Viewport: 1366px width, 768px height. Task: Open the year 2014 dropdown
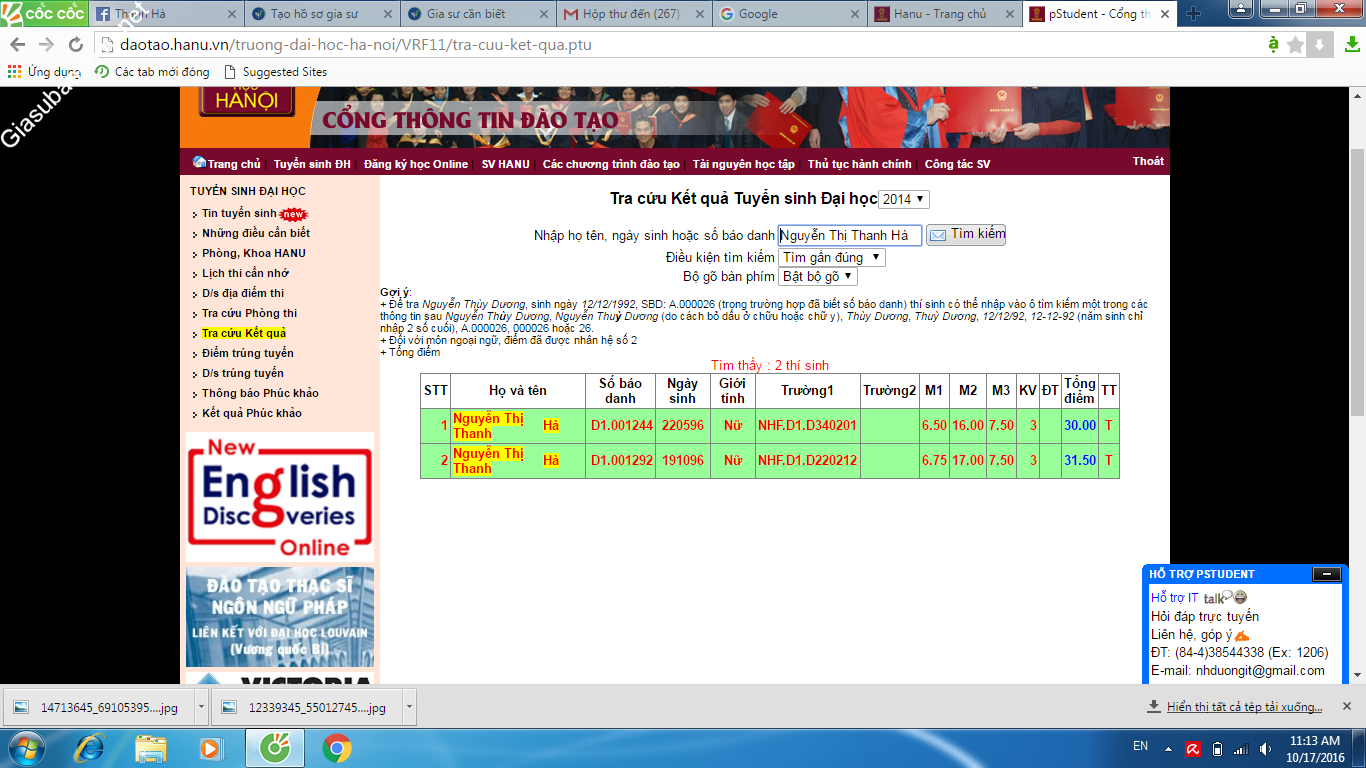[x=904, y=199]
